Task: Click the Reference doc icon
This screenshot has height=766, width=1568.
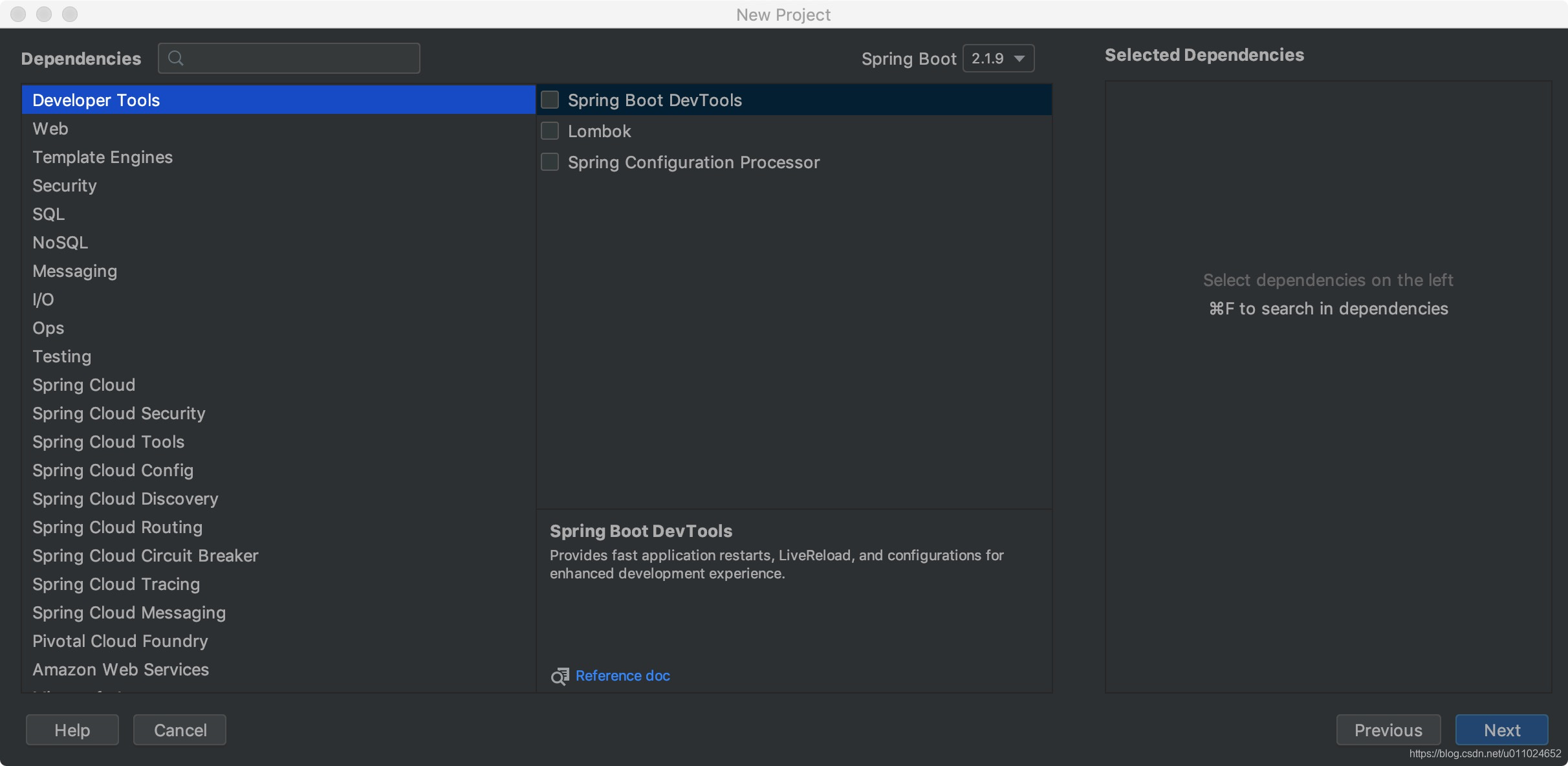Action: [x=560, y=676]
